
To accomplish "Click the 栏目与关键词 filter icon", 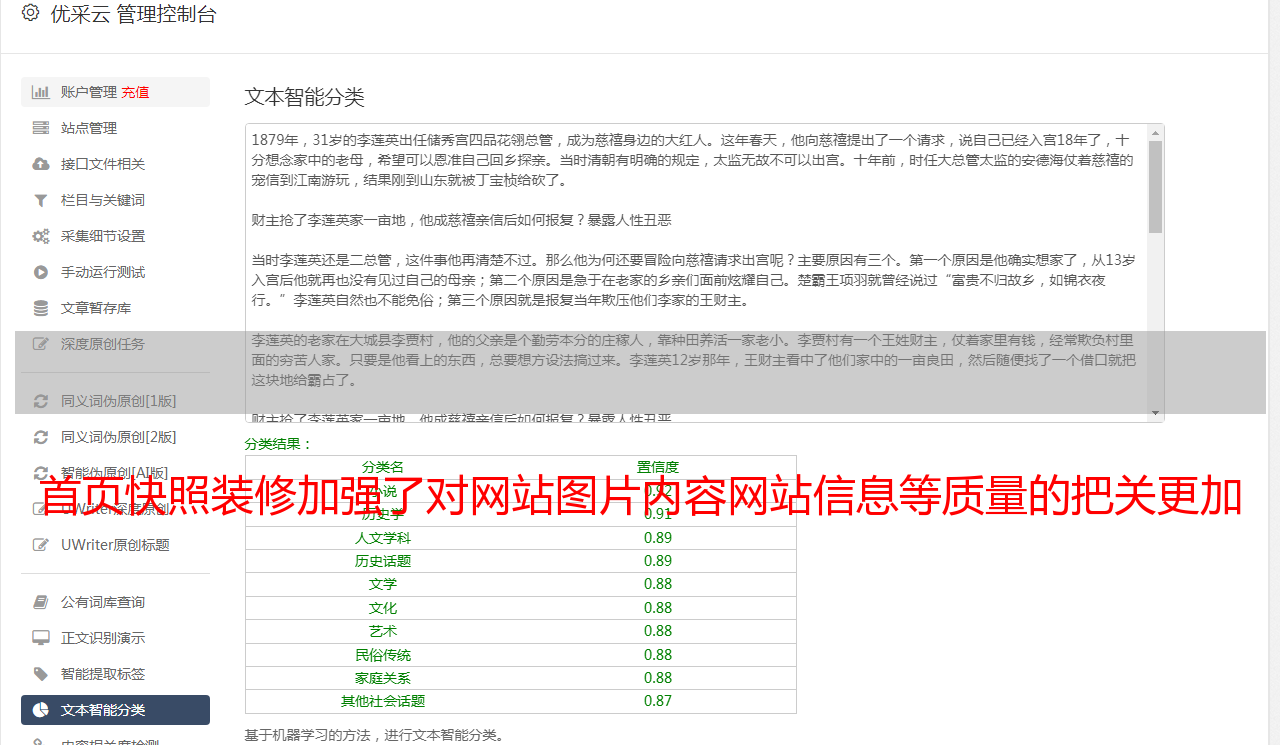I will pyautogui.click(x=41, y=200).
